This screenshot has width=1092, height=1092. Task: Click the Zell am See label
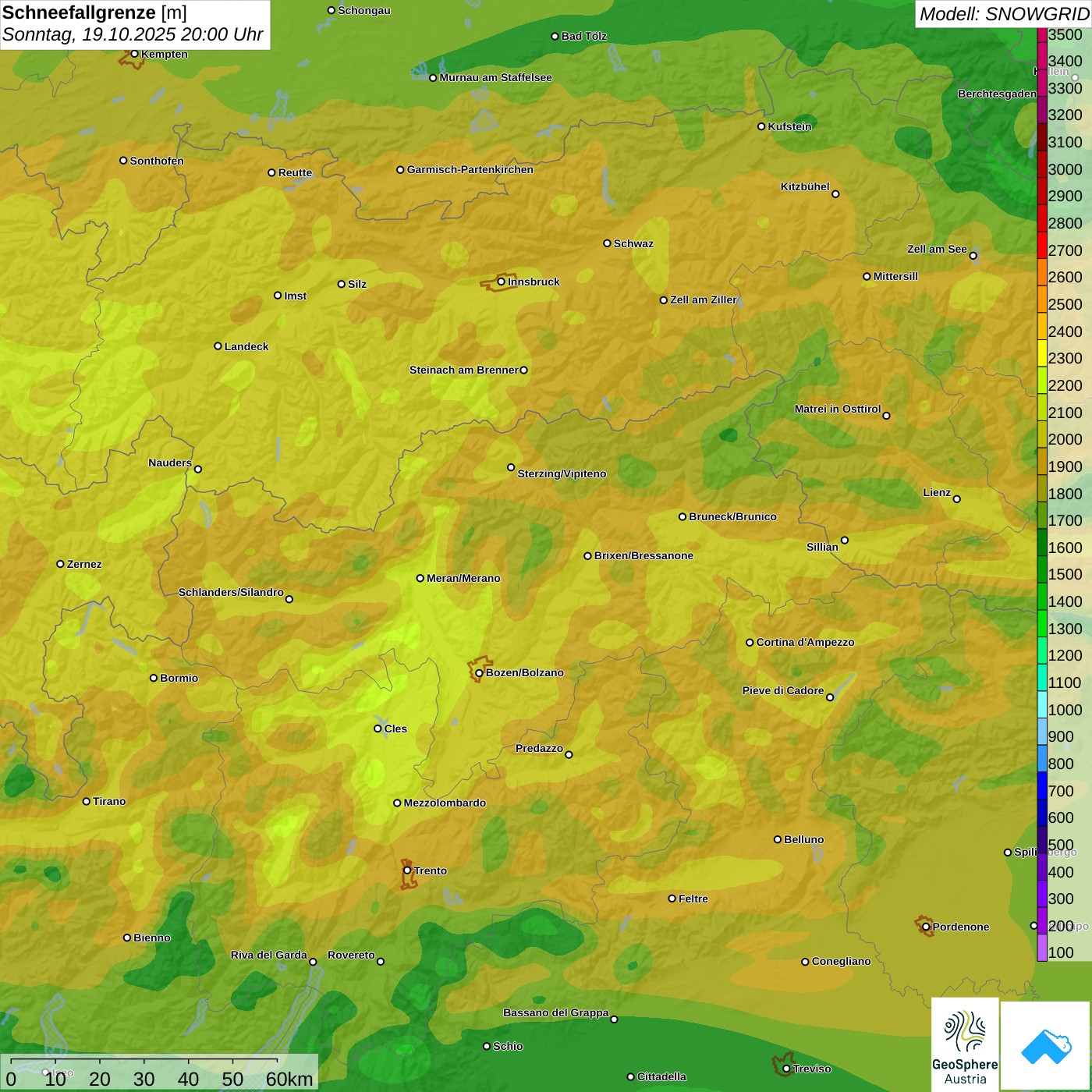pyautogui.click(x=937, y=249)
